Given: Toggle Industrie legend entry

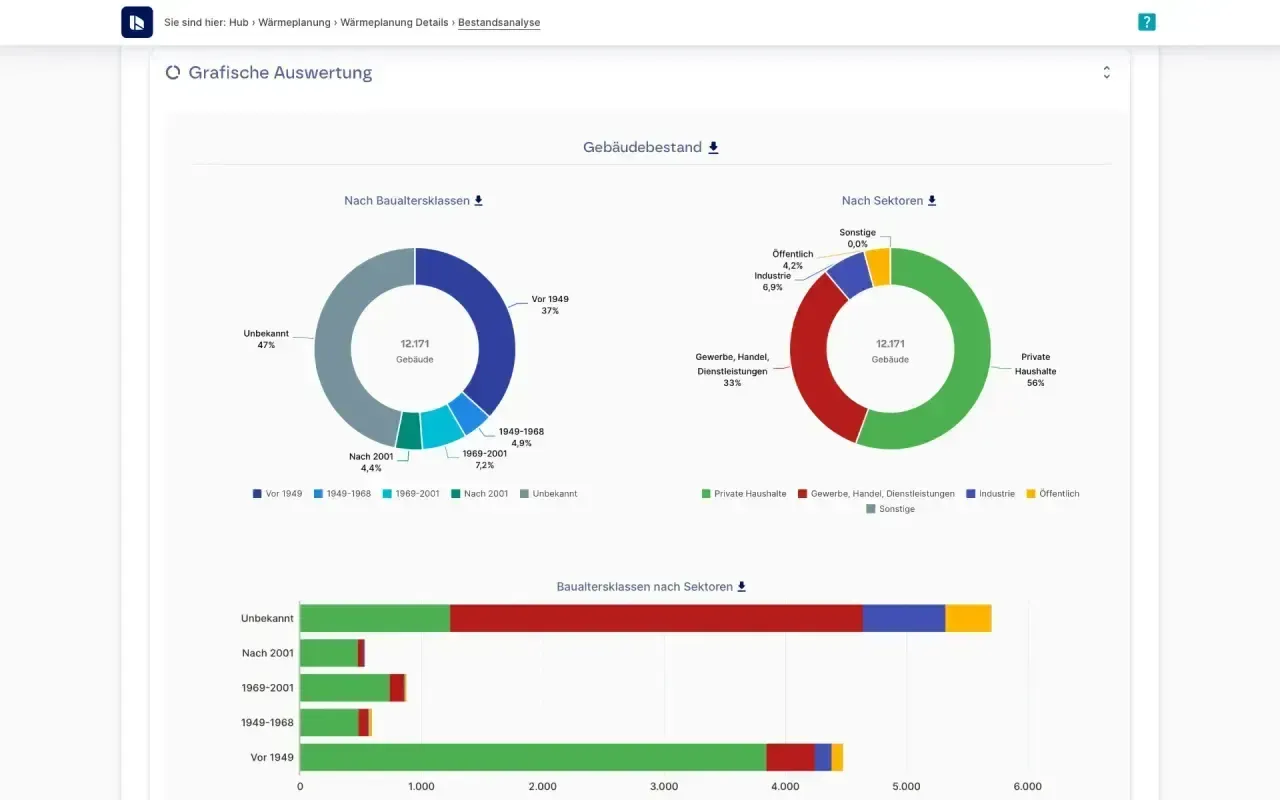Looking at the screenshot, I should 990,493.
